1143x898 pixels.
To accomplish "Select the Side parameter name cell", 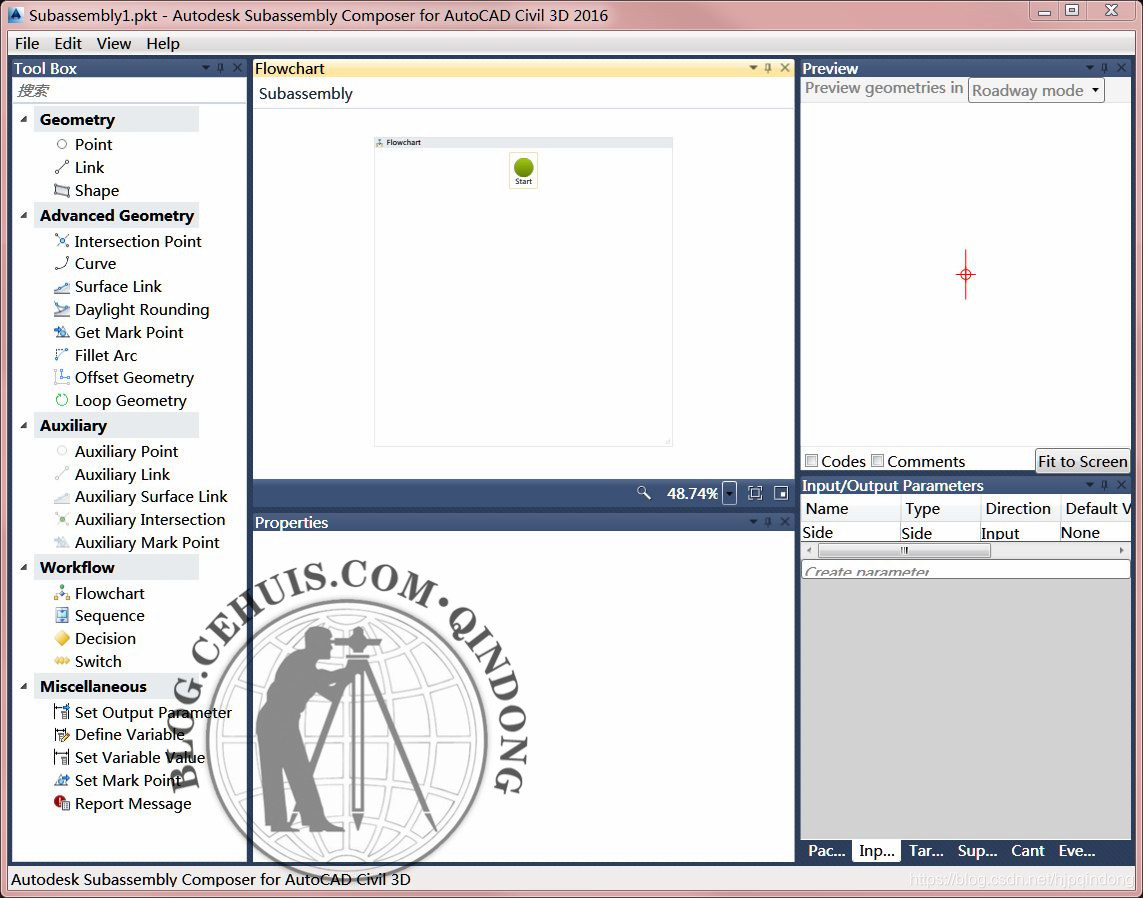I will coord(849,532).
